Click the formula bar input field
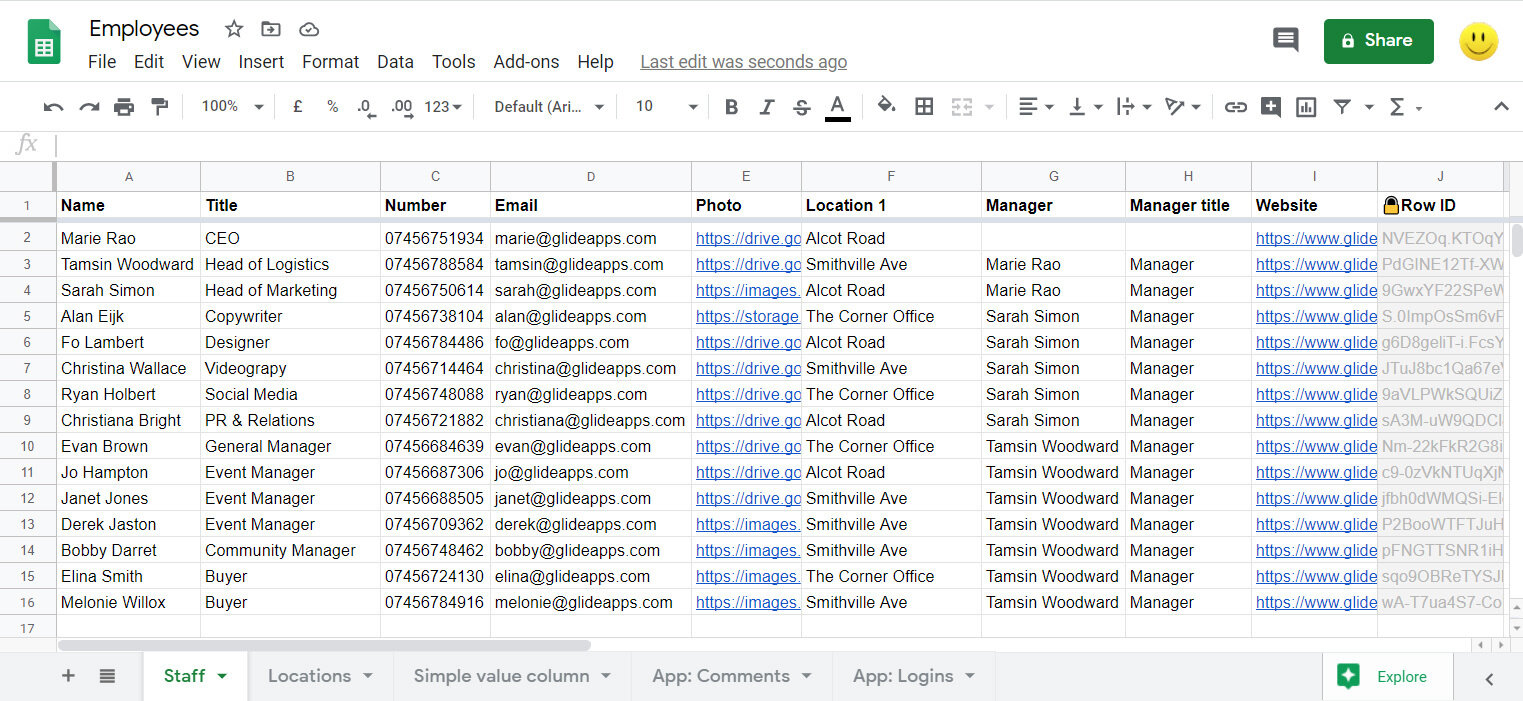The image size is (1523, 701). tap(780, 145)
